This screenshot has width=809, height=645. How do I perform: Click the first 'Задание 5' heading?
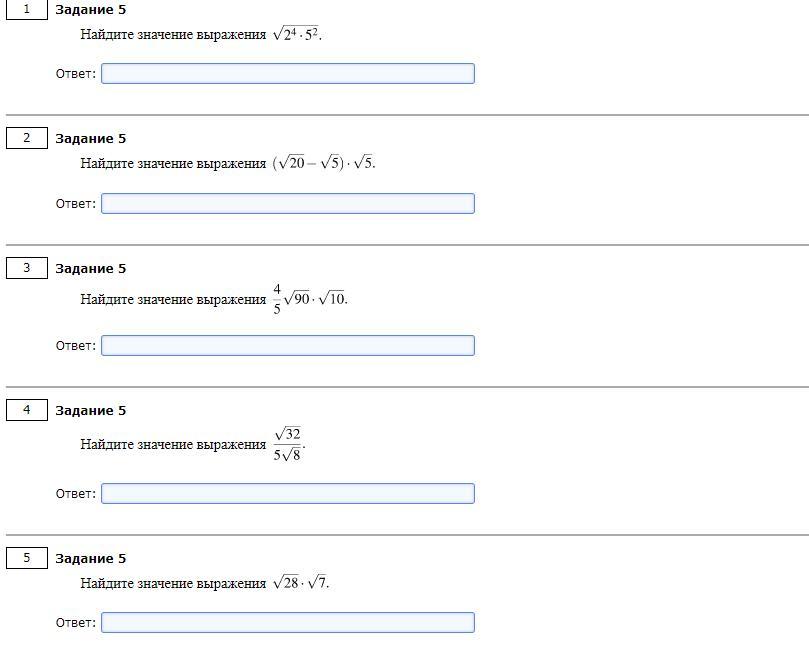pos(91,10)
